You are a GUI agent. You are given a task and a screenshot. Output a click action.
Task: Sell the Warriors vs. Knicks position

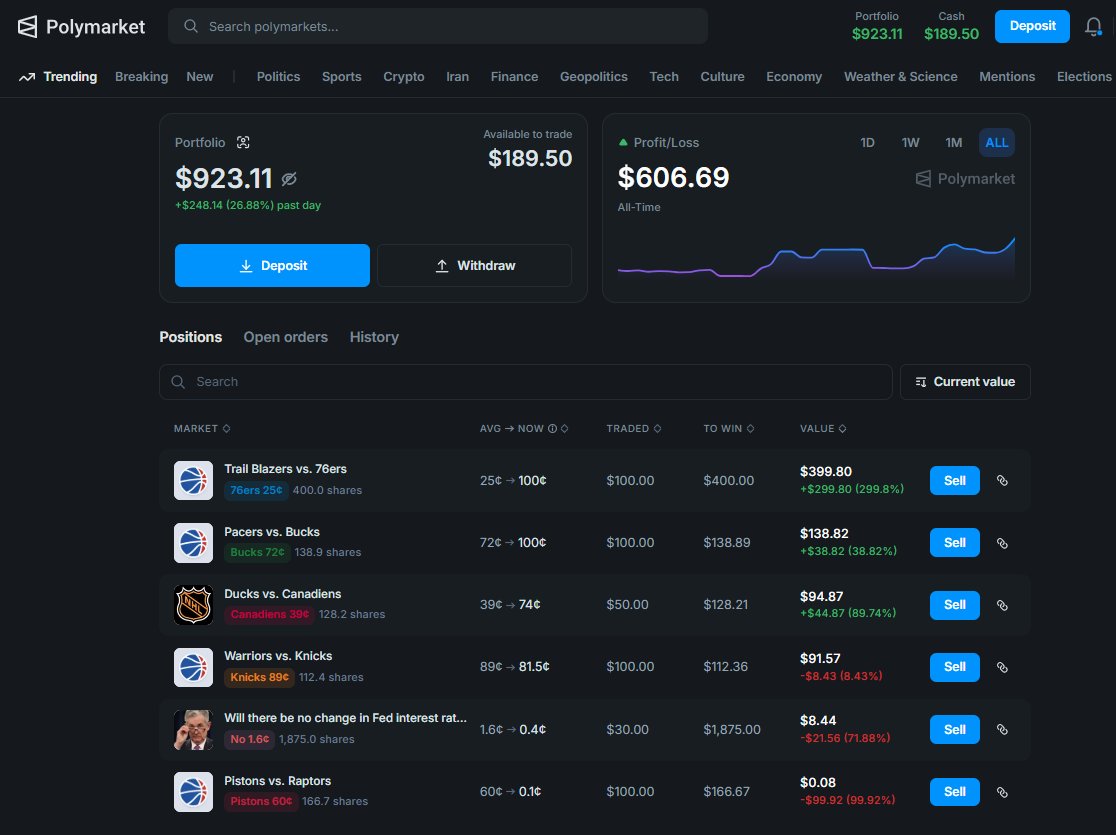tap(954, 668)
